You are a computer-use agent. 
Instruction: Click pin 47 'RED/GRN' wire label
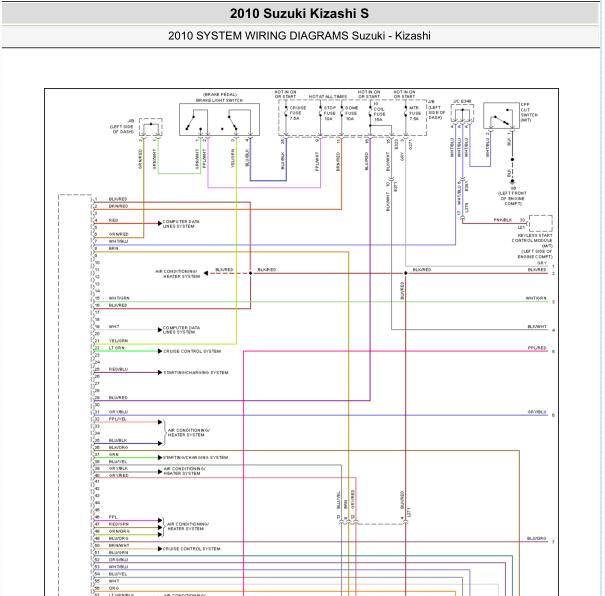pyautogui.click(x=118, y=524)
